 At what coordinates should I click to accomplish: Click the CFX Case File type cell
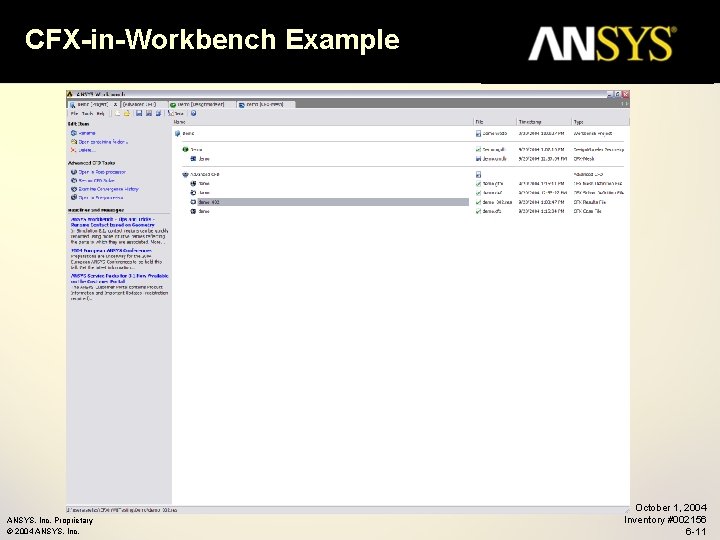point(587,211)
